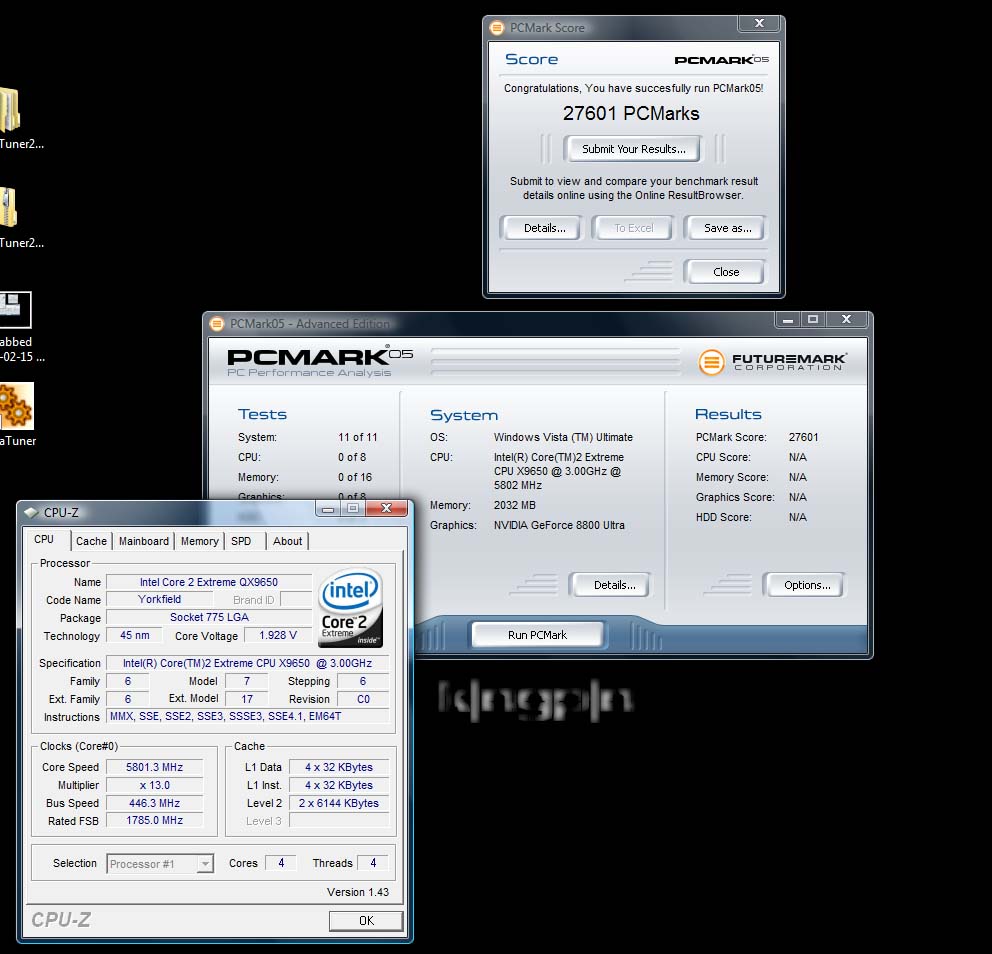Click the To Excel button
Viewport: 992px width, 954px height.
pyautogui.click(x=633, y=228)
